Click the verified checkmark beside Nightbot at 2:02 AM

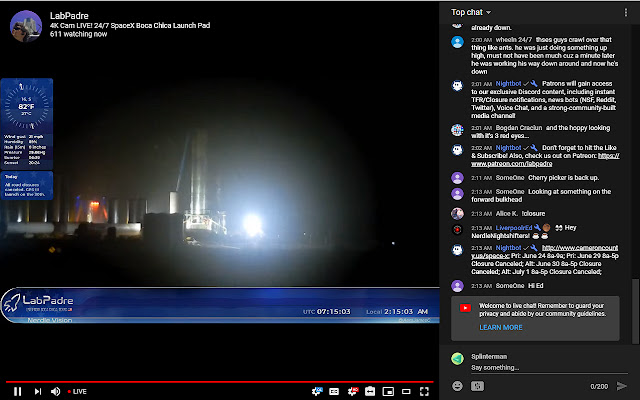[x=526, y=148]
